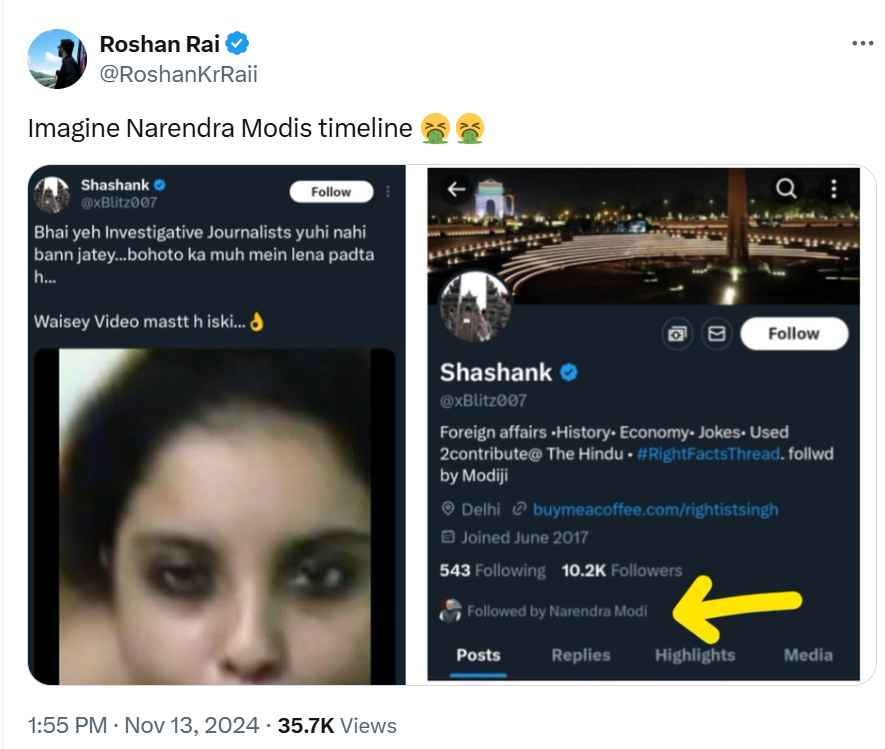Screen dimensions: 885x749
Task: Click the #RightFactsThread hashtag
Action: tap(705, 454)
